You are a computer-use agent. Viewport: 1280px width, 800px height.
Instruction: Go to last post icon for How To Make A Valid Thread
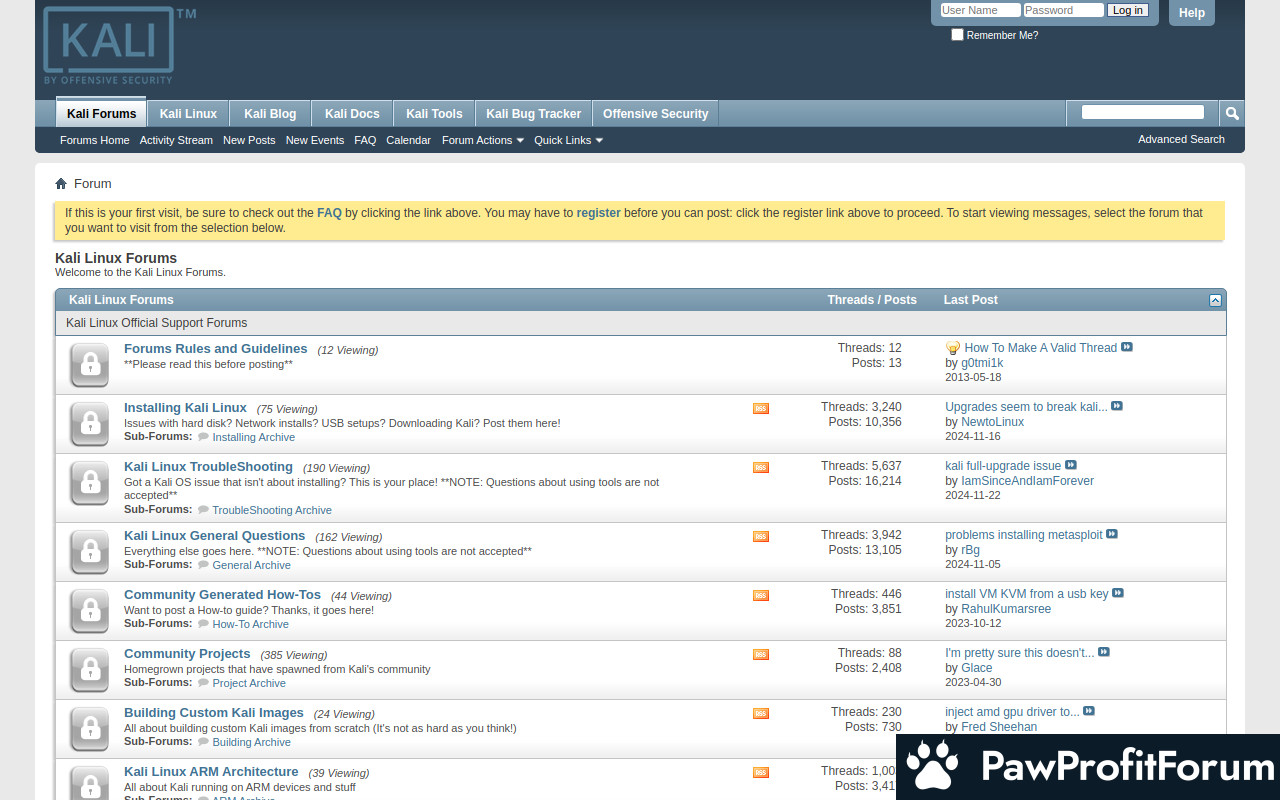click(1127, 347)
